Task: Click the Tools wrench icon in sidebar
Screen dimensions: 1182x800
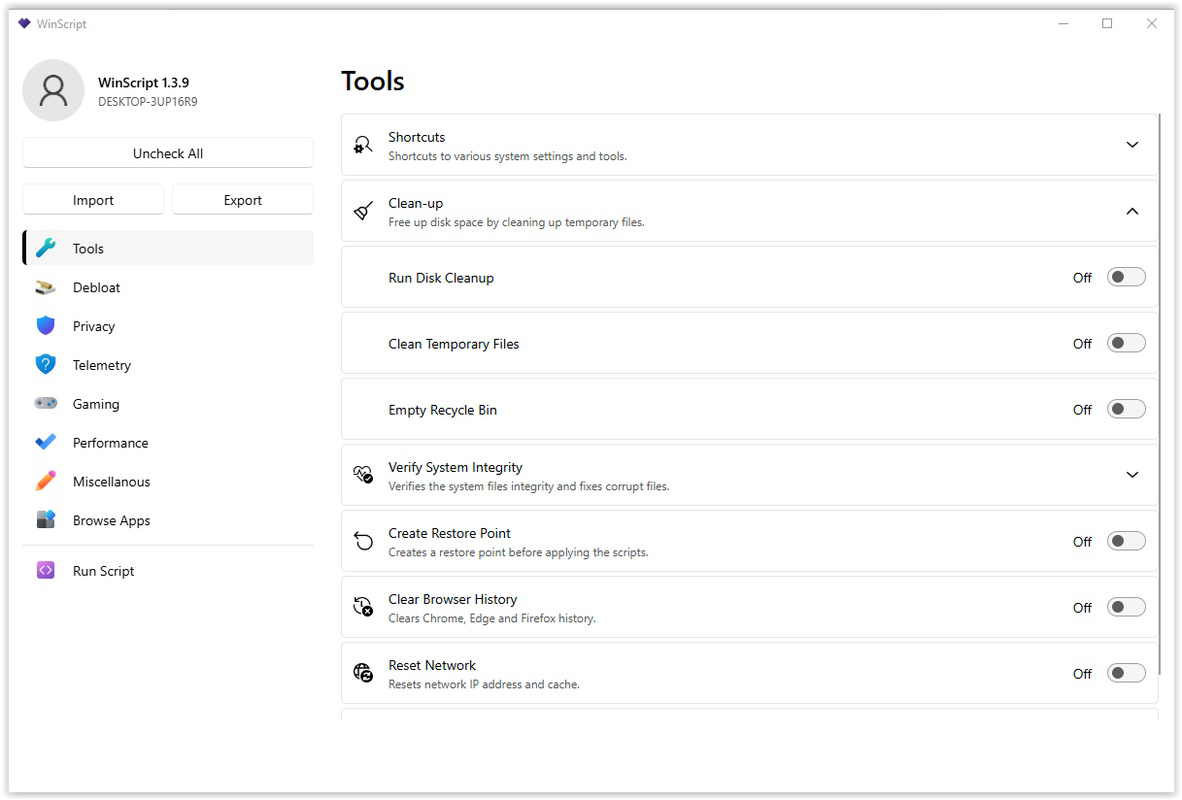Action: pyautogui.click(x=45, y=248)
